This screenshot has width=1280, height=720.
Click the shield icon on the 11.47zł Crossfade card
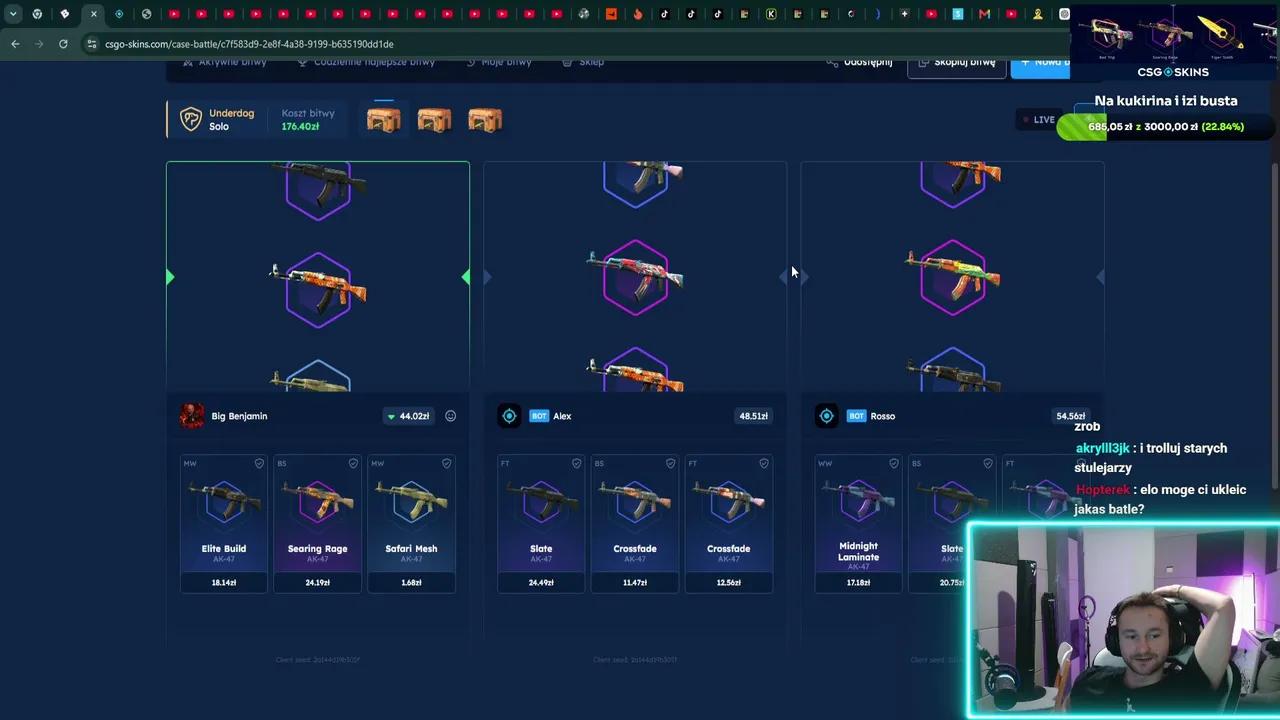670,463
